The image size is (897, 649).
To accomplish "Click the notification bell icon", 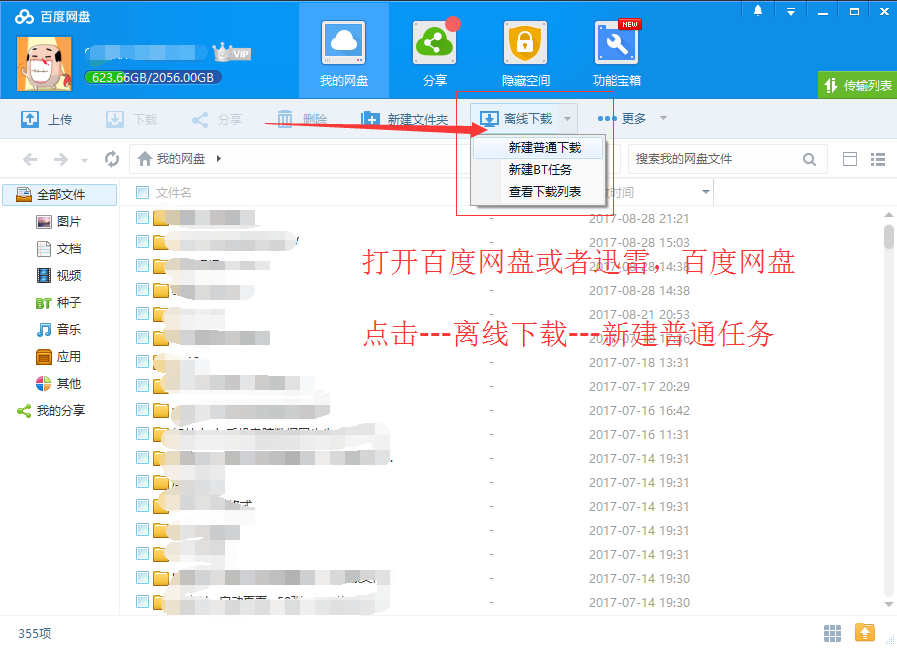I will tap(758, 11).
